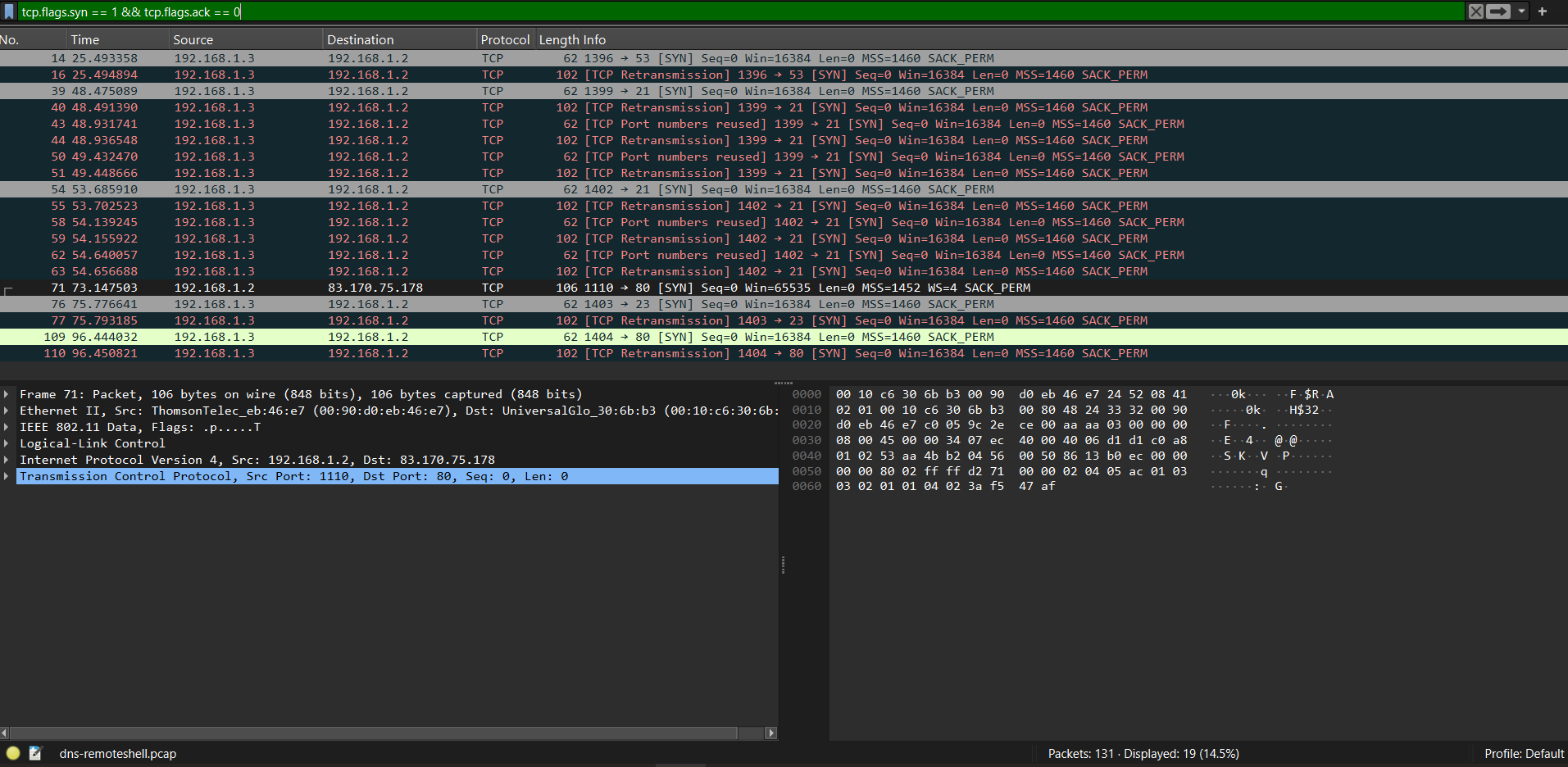Image resolution: width=1568 pixels, height=767 pixels.
Task: Select packet 54 from port 1402
Action: pos(784,189)
